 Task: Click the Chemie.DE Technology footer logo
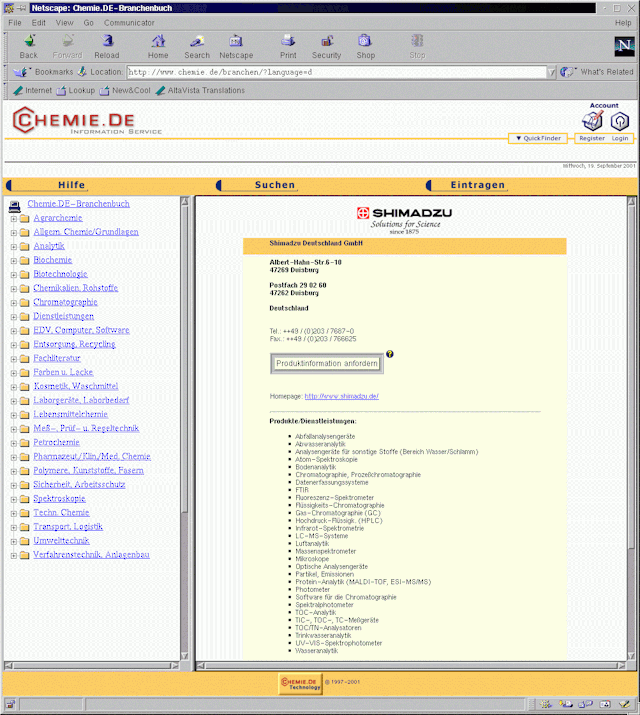click(300, 684)
